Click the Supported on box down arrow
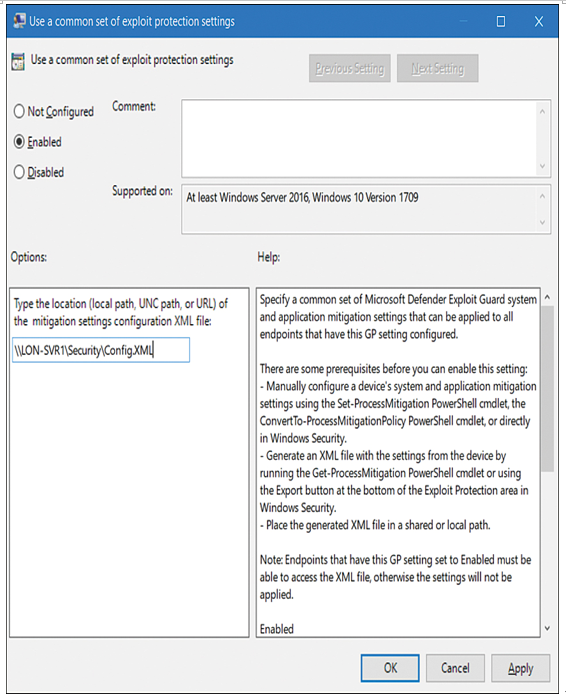Screen dimensions: 566x698 [542, 222]
